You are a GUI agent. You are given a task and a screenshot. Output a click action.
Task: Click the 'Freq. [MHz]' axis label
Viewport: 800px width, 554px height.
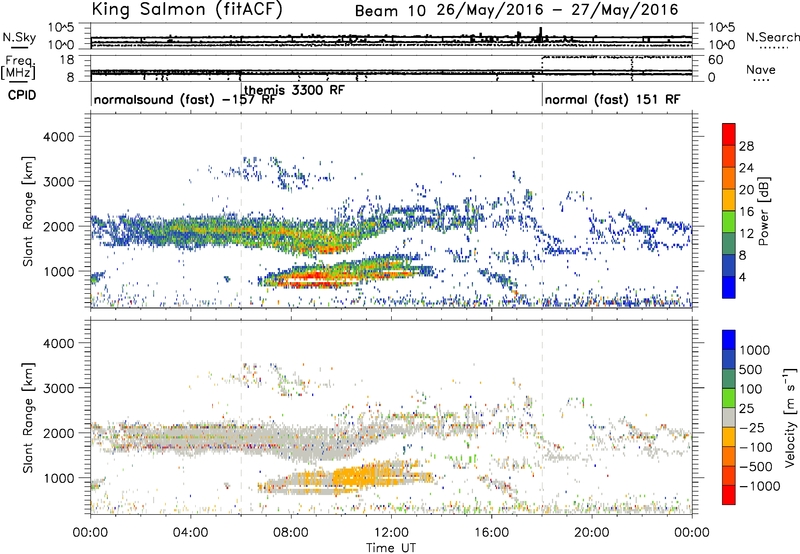point(18,67)
